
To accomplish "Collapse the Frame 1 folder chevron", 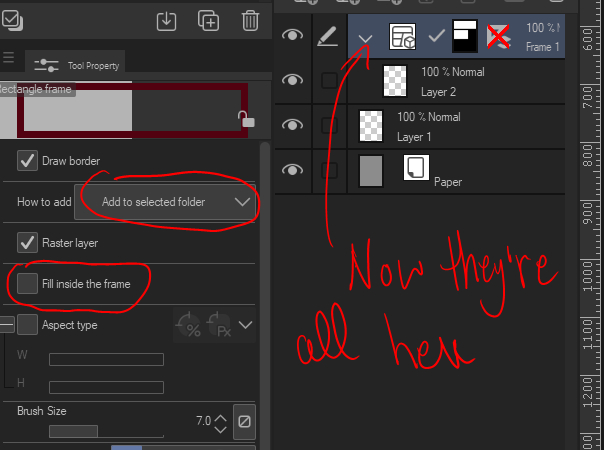I will (x=366, y=38).
